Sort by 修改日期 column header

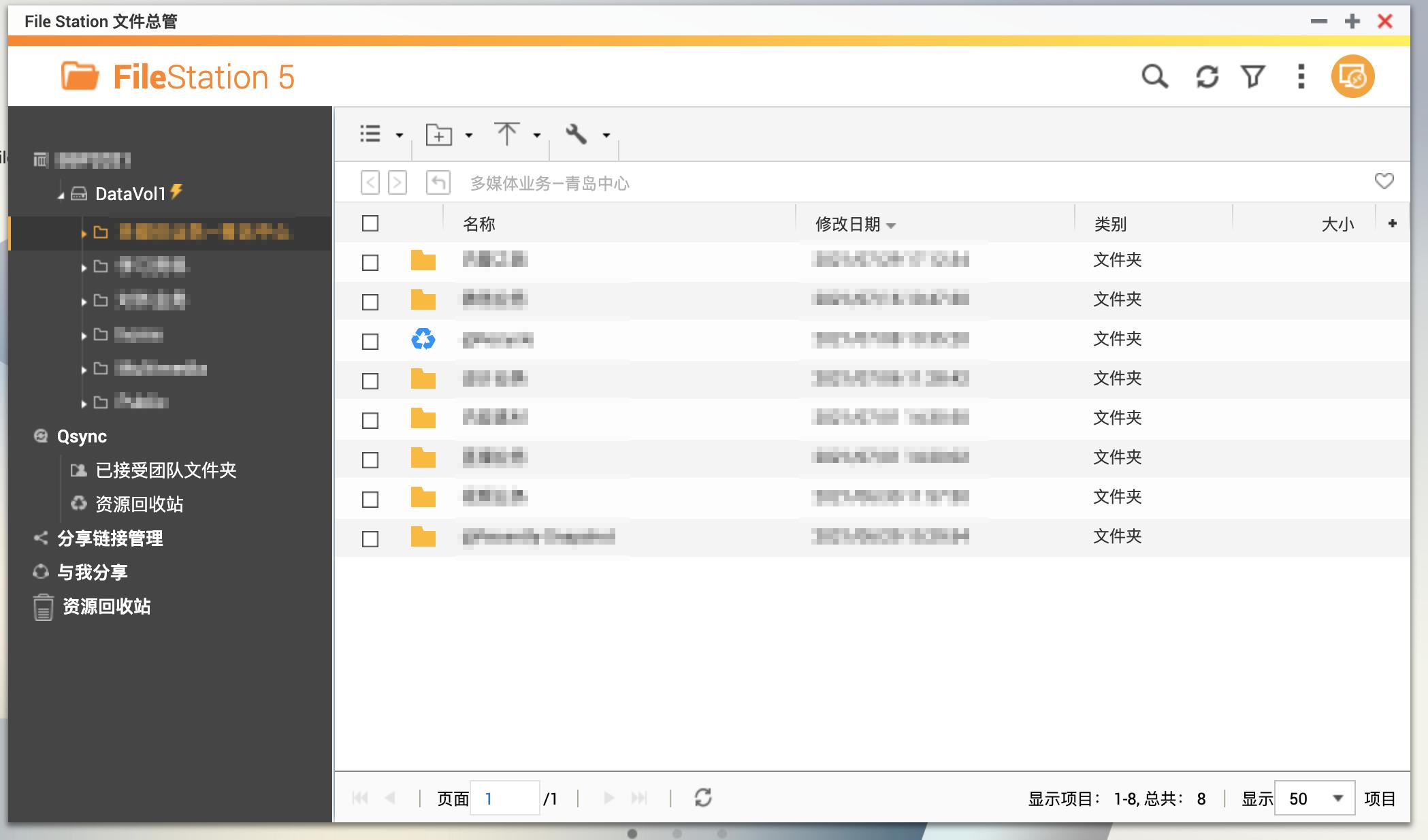[x=847, y=223]
